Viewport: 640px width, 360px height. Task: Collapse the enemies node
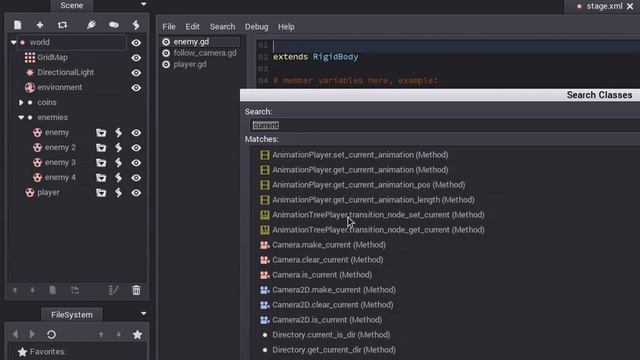[x=21, y=118]
